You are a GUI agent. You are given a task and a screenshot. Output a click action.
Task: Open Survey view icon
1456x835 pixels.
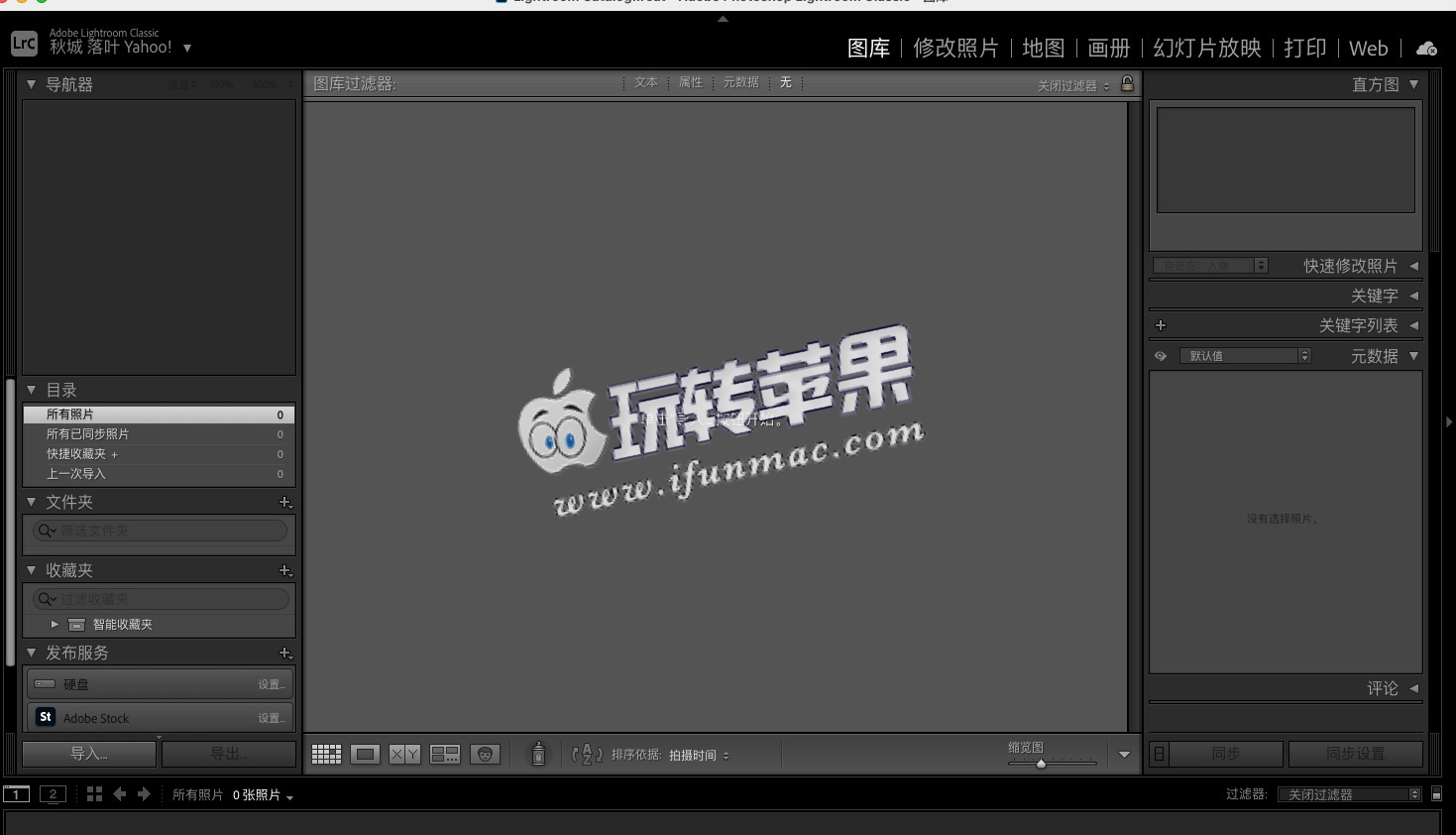(x=445, y=755)
